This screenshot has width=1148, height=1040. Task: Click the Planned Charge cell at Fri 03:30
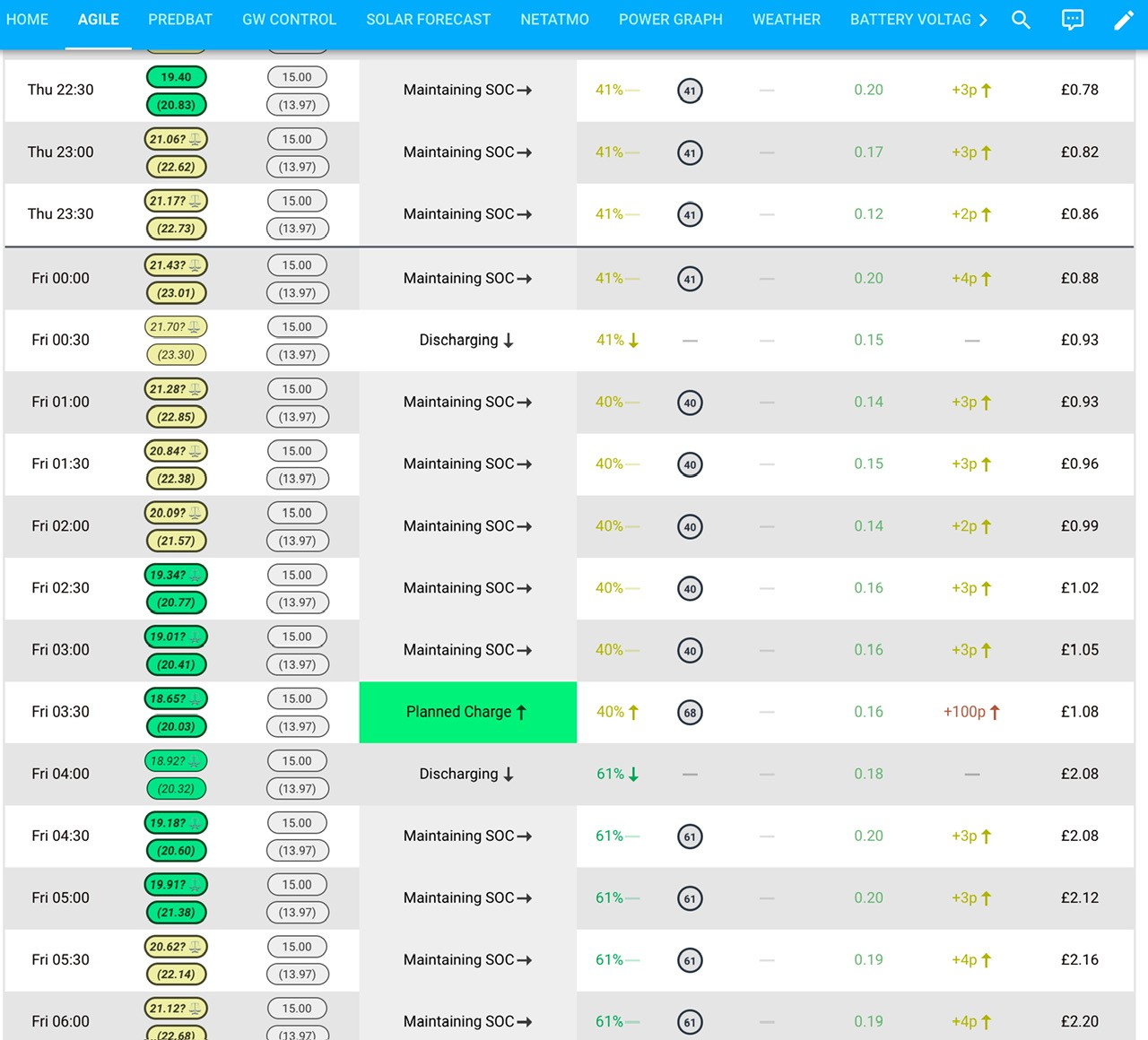coord(468,712)
